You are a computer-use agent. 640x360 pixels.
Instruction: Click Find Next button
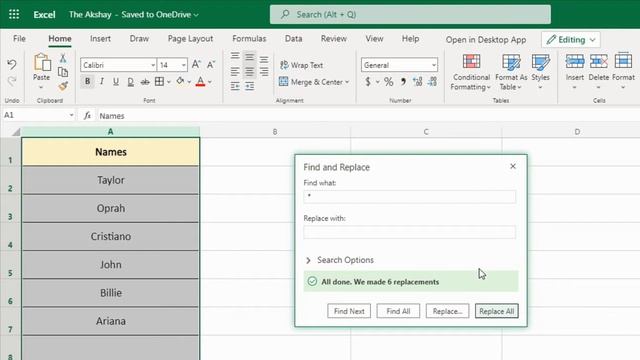pyautogui.click(x=349, y=311)
